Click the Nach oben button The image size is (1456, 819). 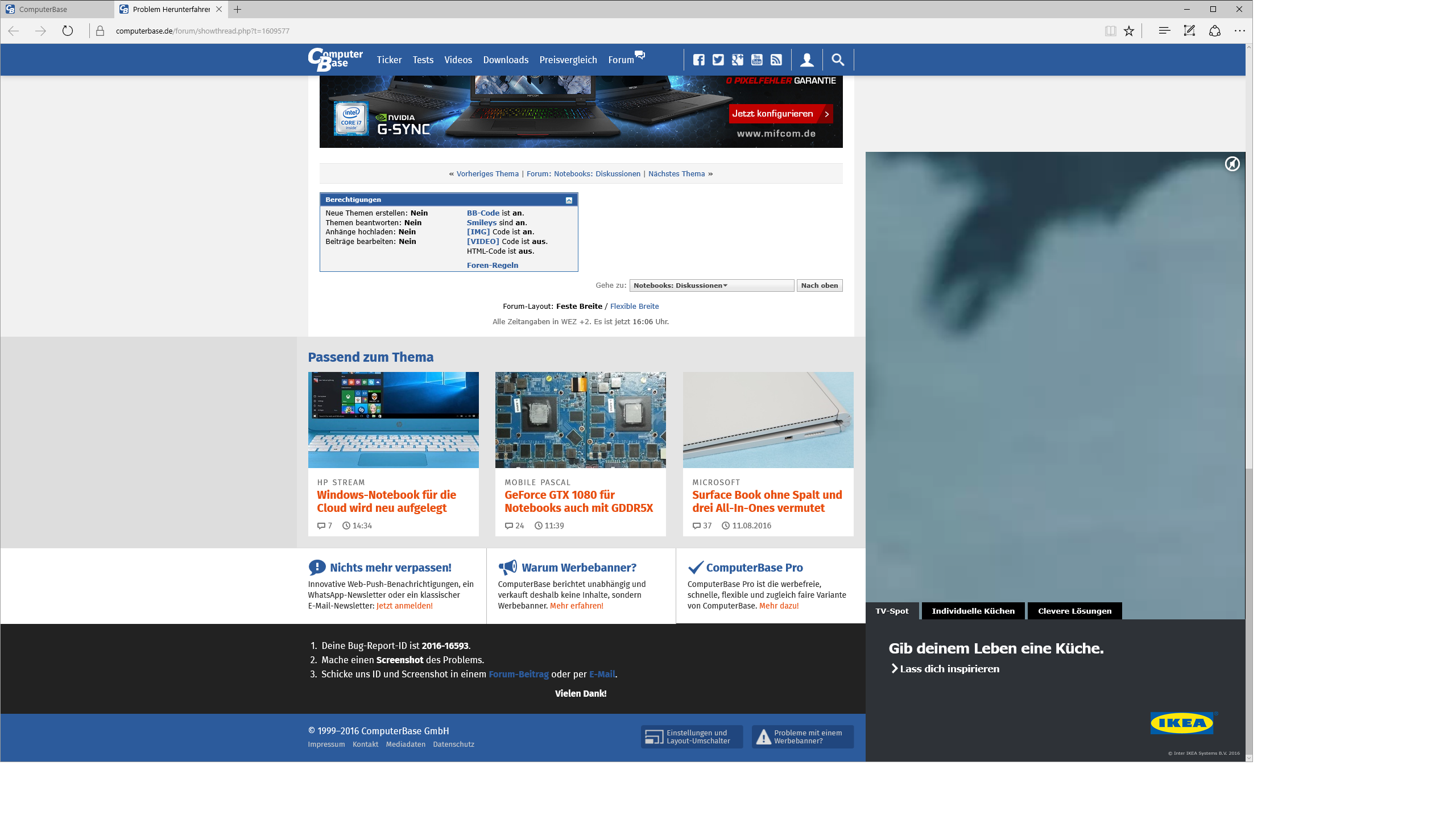(819, 286)
